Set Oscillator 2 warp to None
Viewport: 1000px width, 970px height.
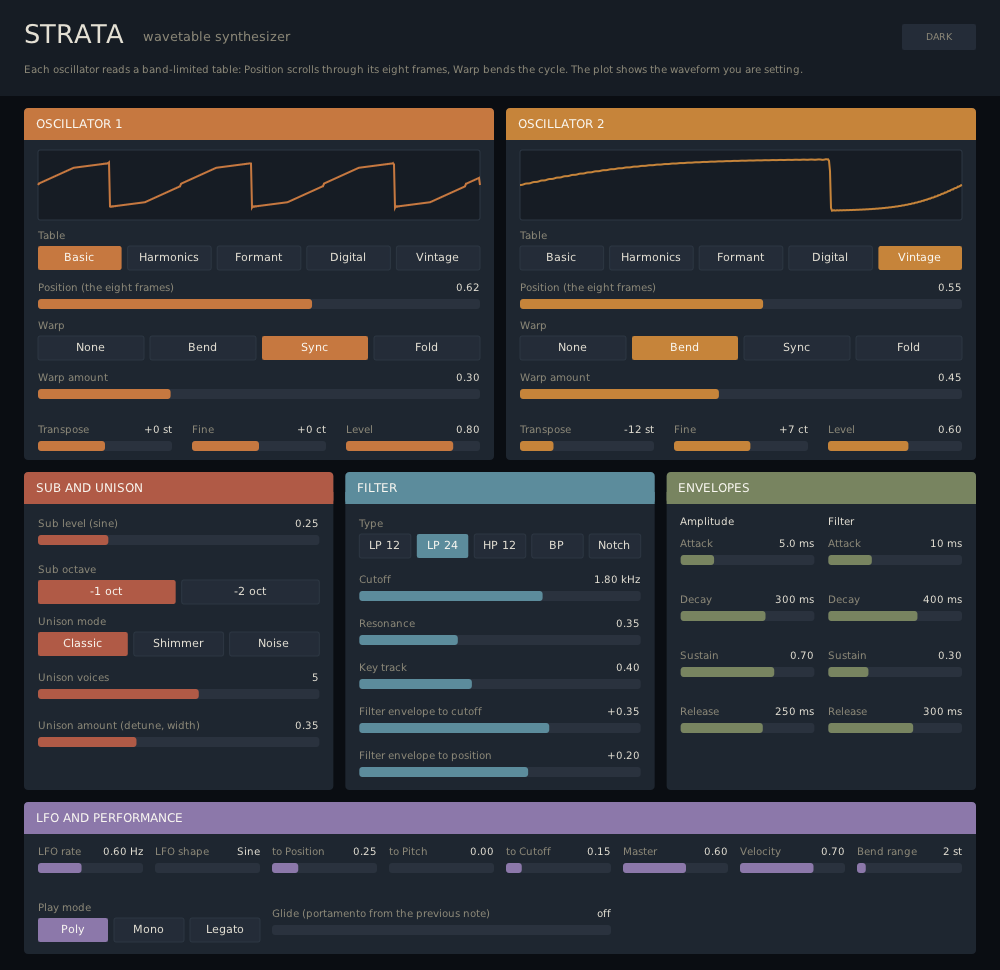[x=573, y=348]
